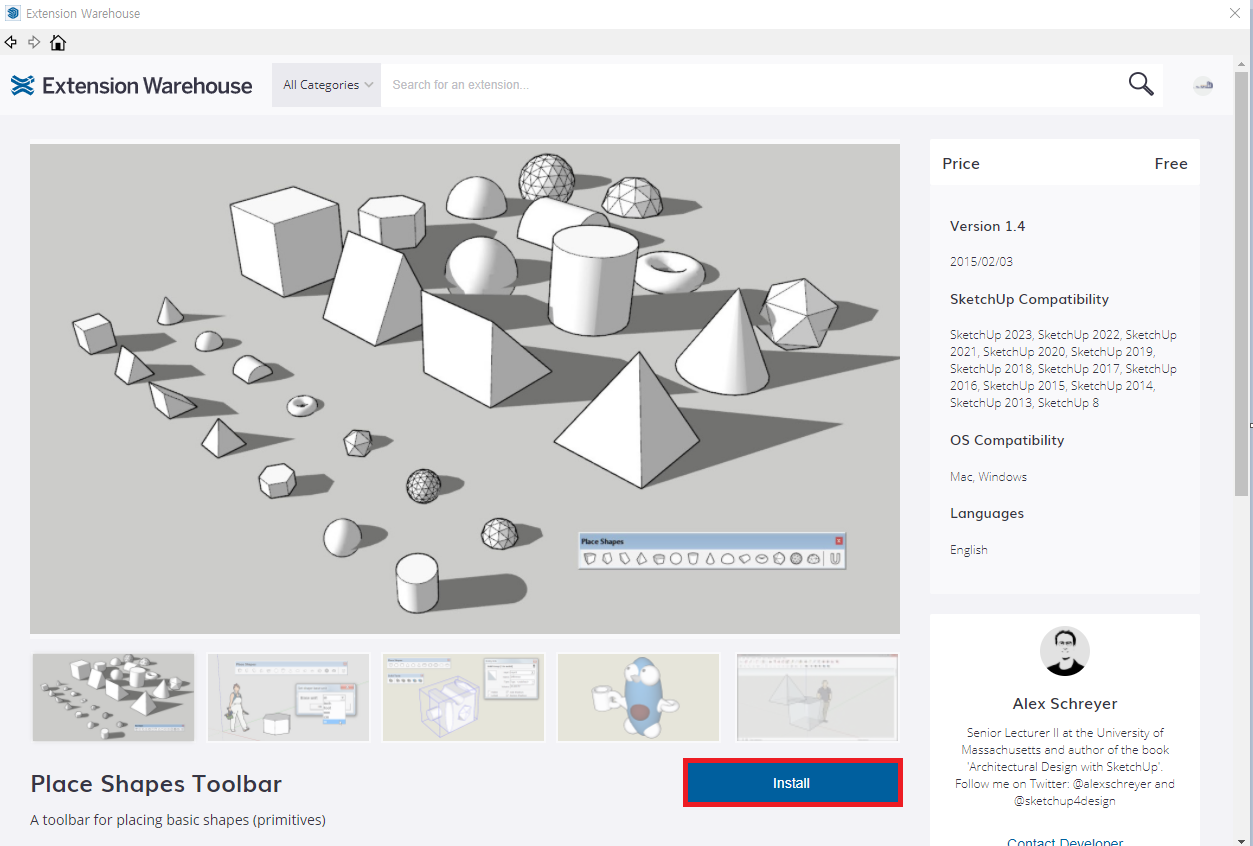Screen dimensions: 1253x846
Task: Click the 'Mac, Windows' text
Action: [988, 477]
